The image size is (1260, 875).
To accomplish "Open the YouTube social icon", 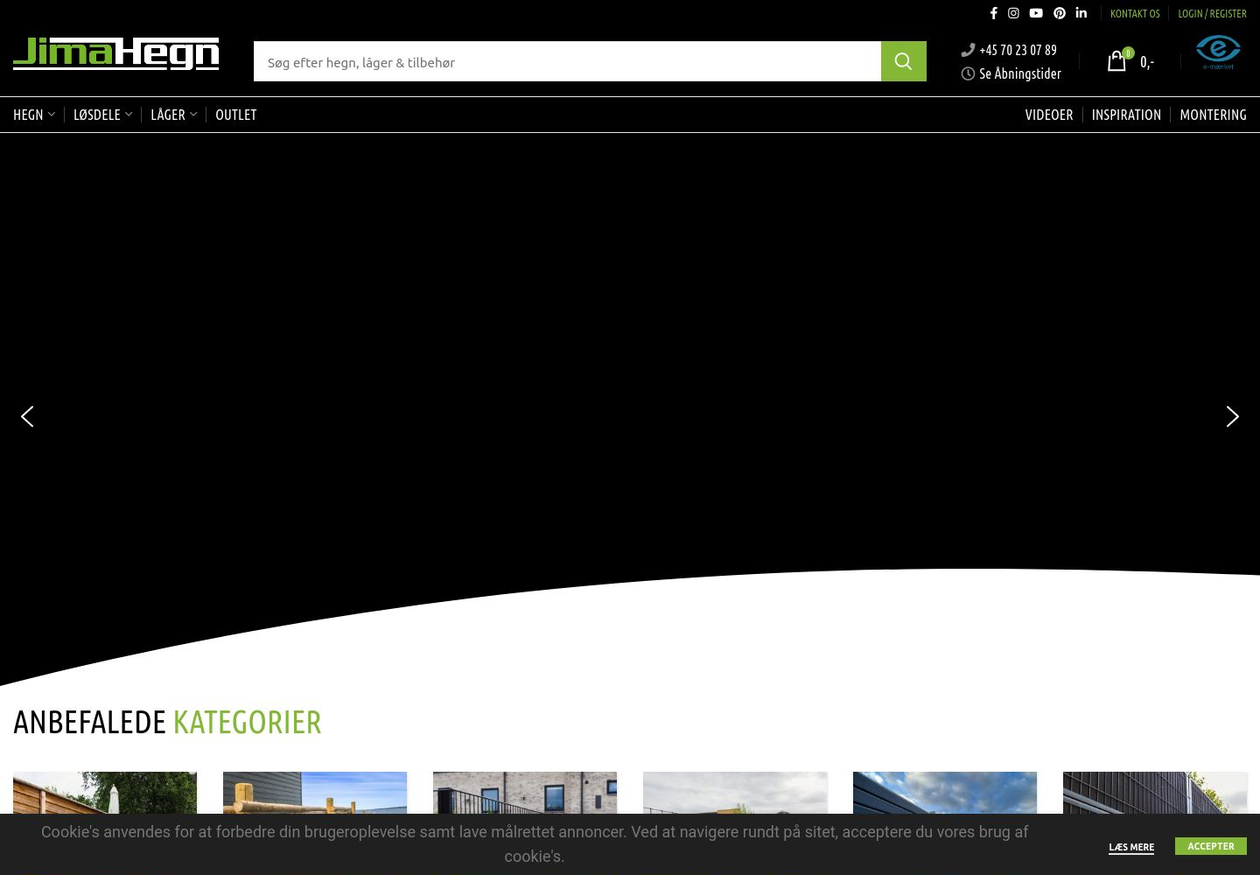I will pyautogui.click(x=1036, y=13).
